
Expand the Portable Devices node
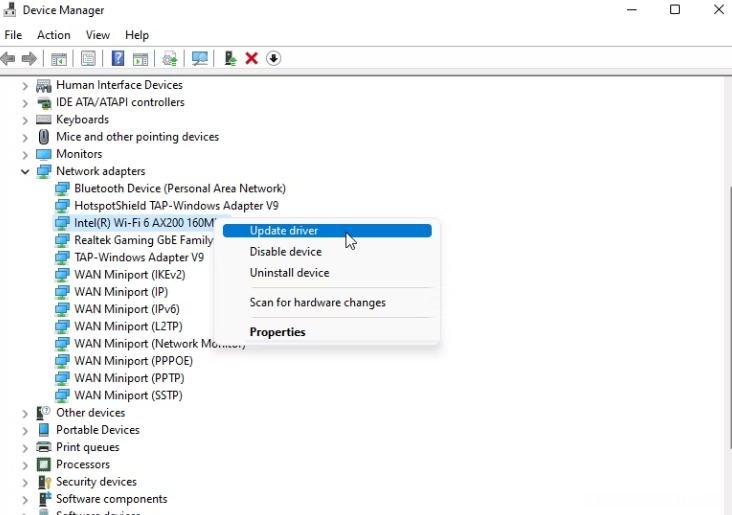coord(25,430)
